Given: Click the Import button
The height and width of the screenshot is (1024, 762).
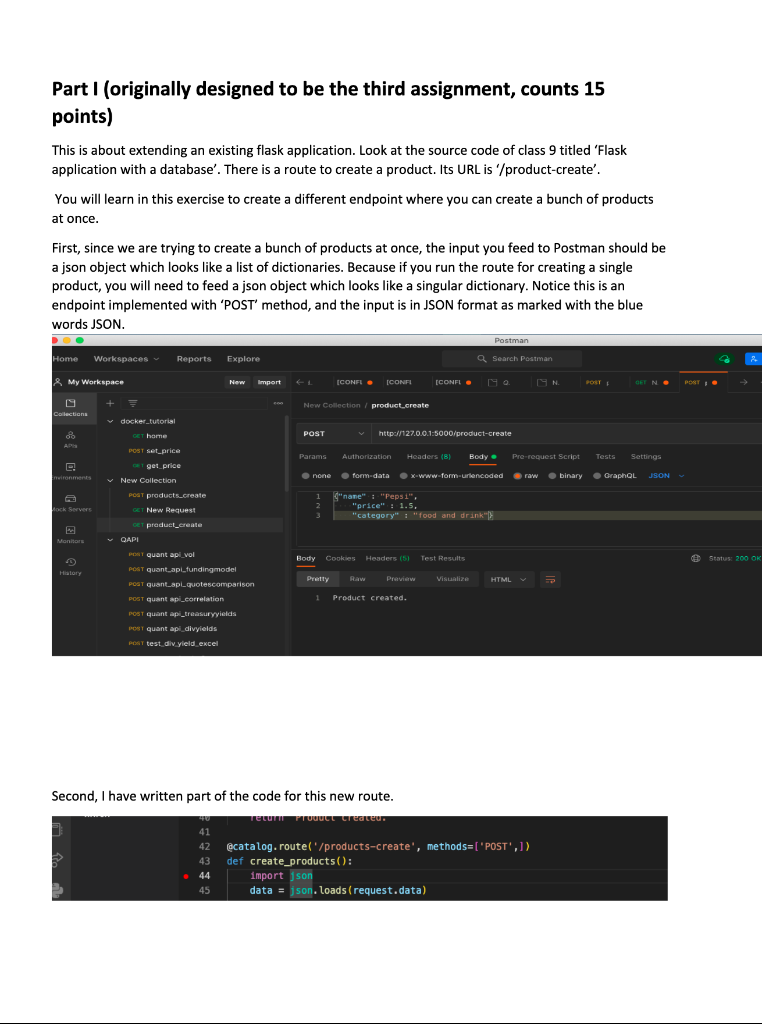Looking at the screenshot, I should 269,382.
